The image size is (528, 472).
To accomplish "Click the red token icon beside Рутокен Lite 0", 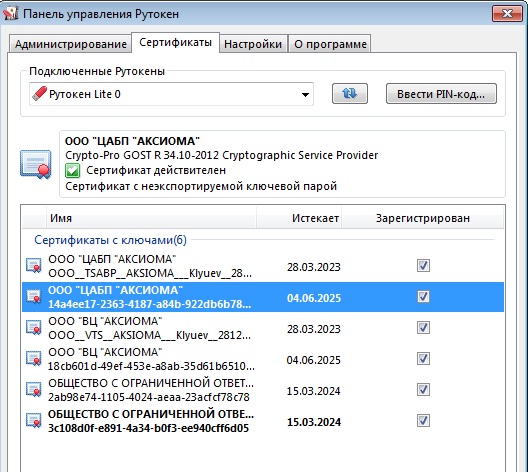I will point(39,94).
